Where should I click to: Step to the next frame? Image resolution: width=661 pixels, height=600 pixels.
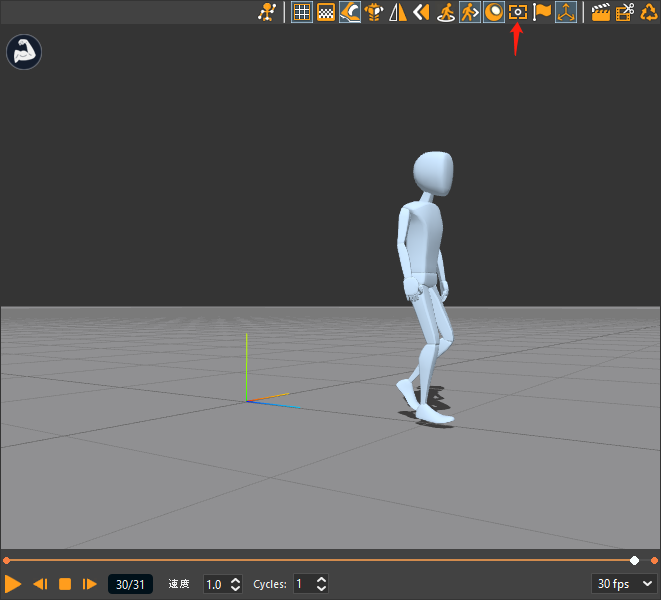(x=89, y=583)
